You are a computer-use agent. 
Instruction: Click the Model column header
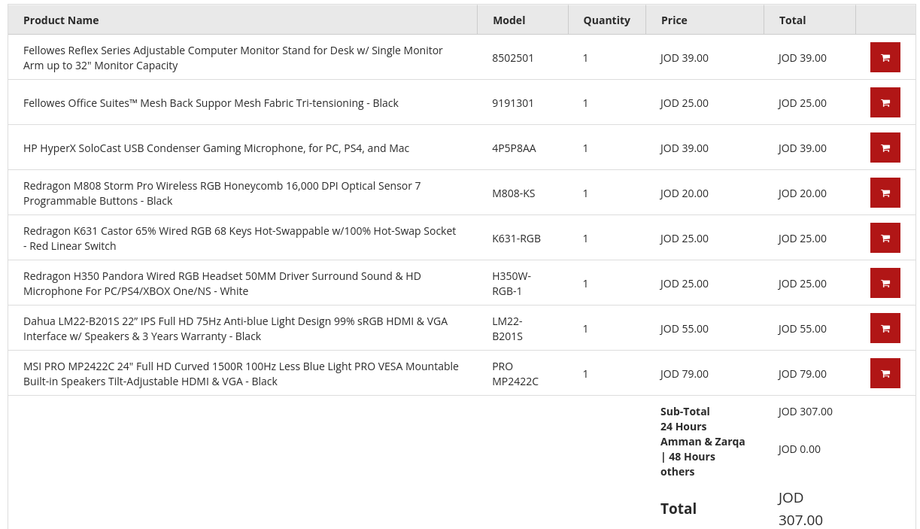click(x=509, y=20)
